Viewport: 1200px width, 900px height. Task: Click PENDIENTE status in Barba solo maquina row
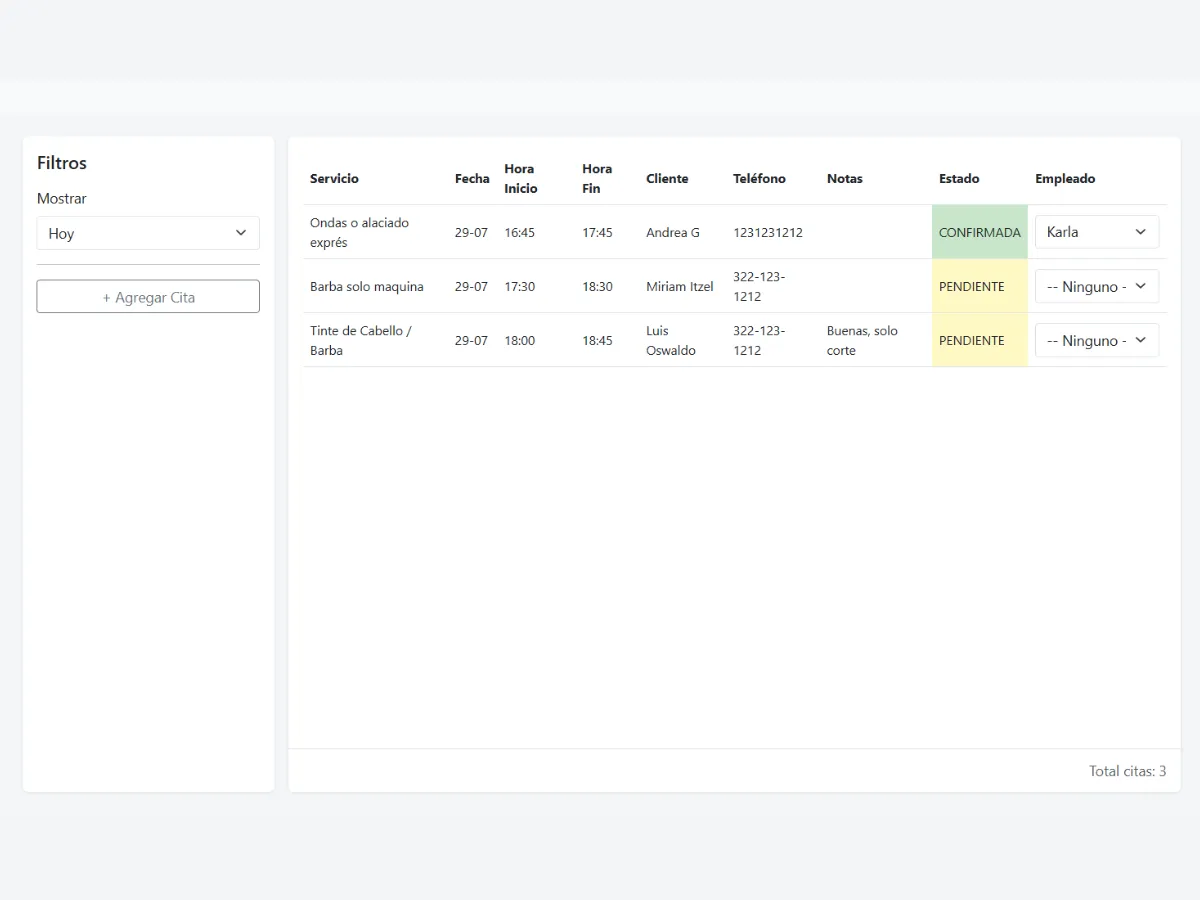pyautogui.click(x=971, y=286)
